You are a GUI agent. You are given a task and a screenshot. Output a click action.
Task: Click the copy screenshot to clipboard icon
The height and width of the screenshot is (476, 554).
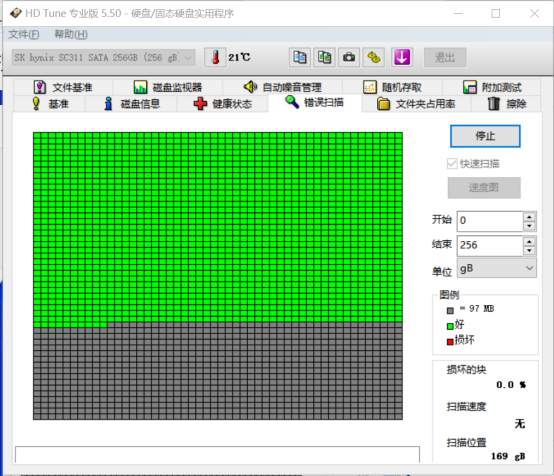(324, 57)
